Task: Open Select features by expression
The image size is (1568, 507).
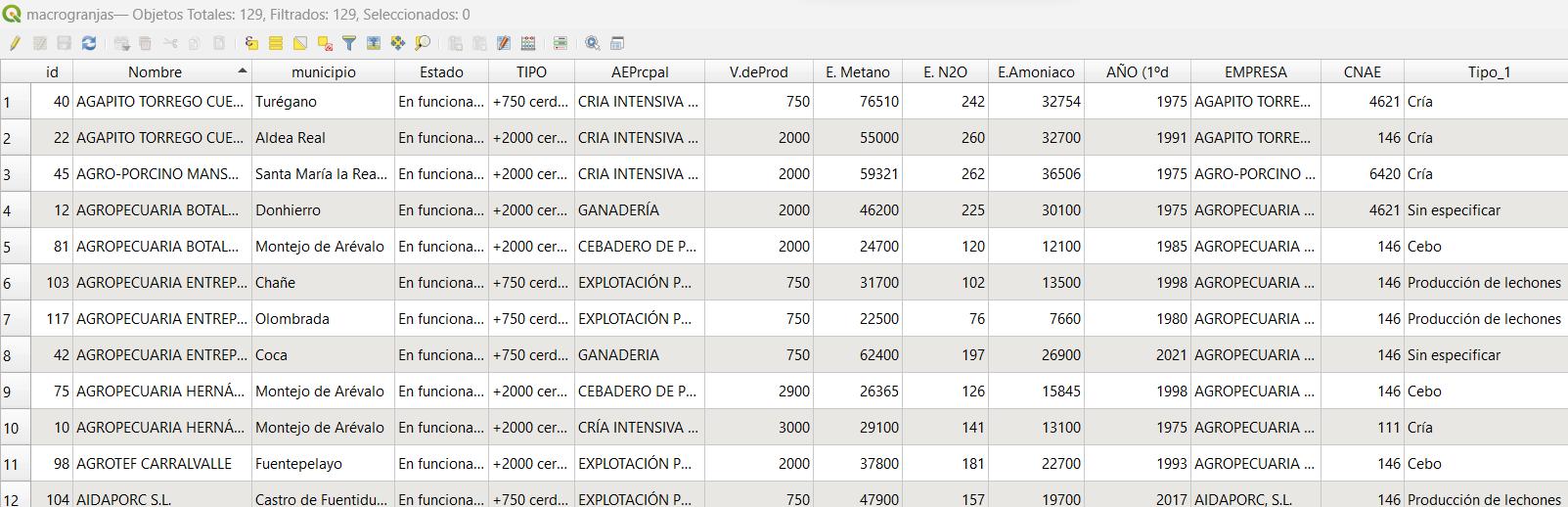Action: click(x=251, y=43)
